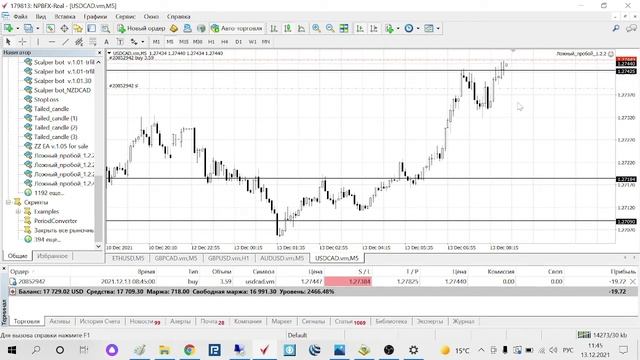Close order 20852942 with X
Viewport: 640px width, 360px height.
[x=633, y=281]
